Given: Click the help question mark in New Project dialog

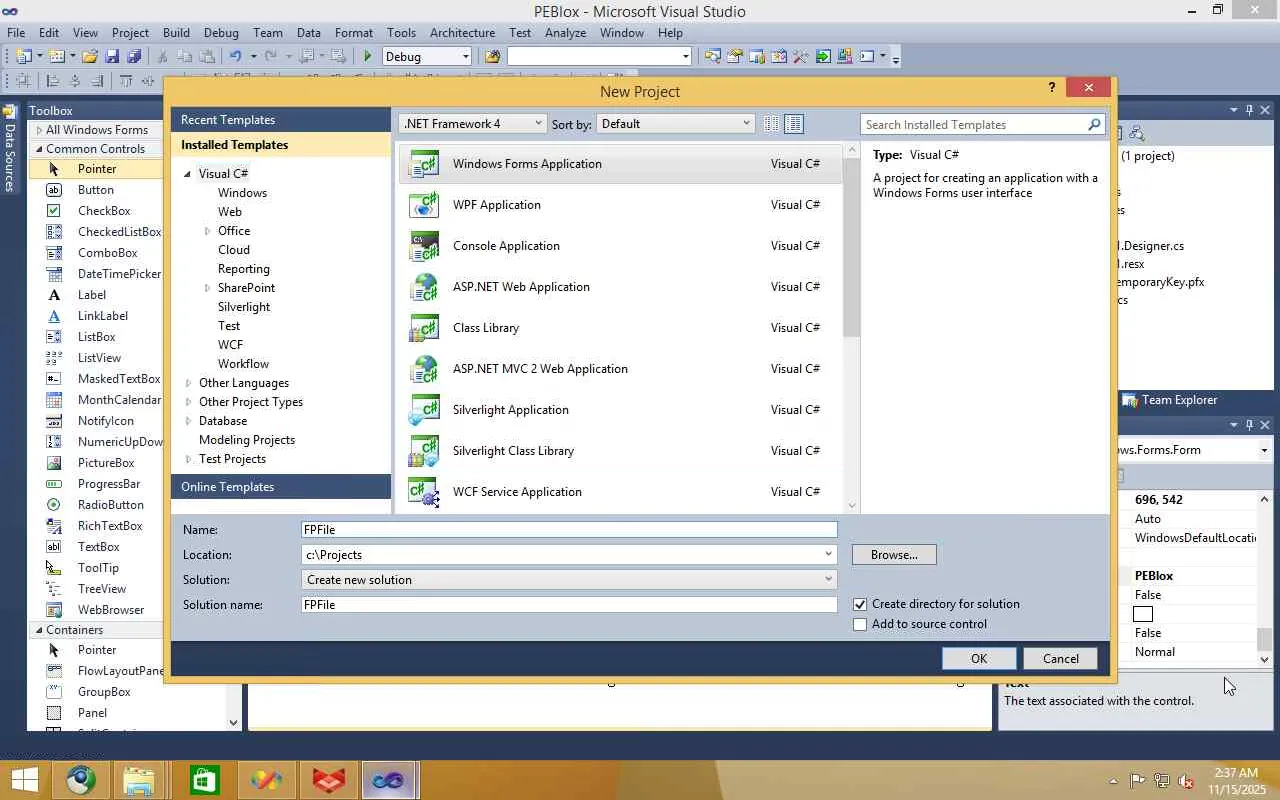Looking at the screenshot, I should [1051, 88].
